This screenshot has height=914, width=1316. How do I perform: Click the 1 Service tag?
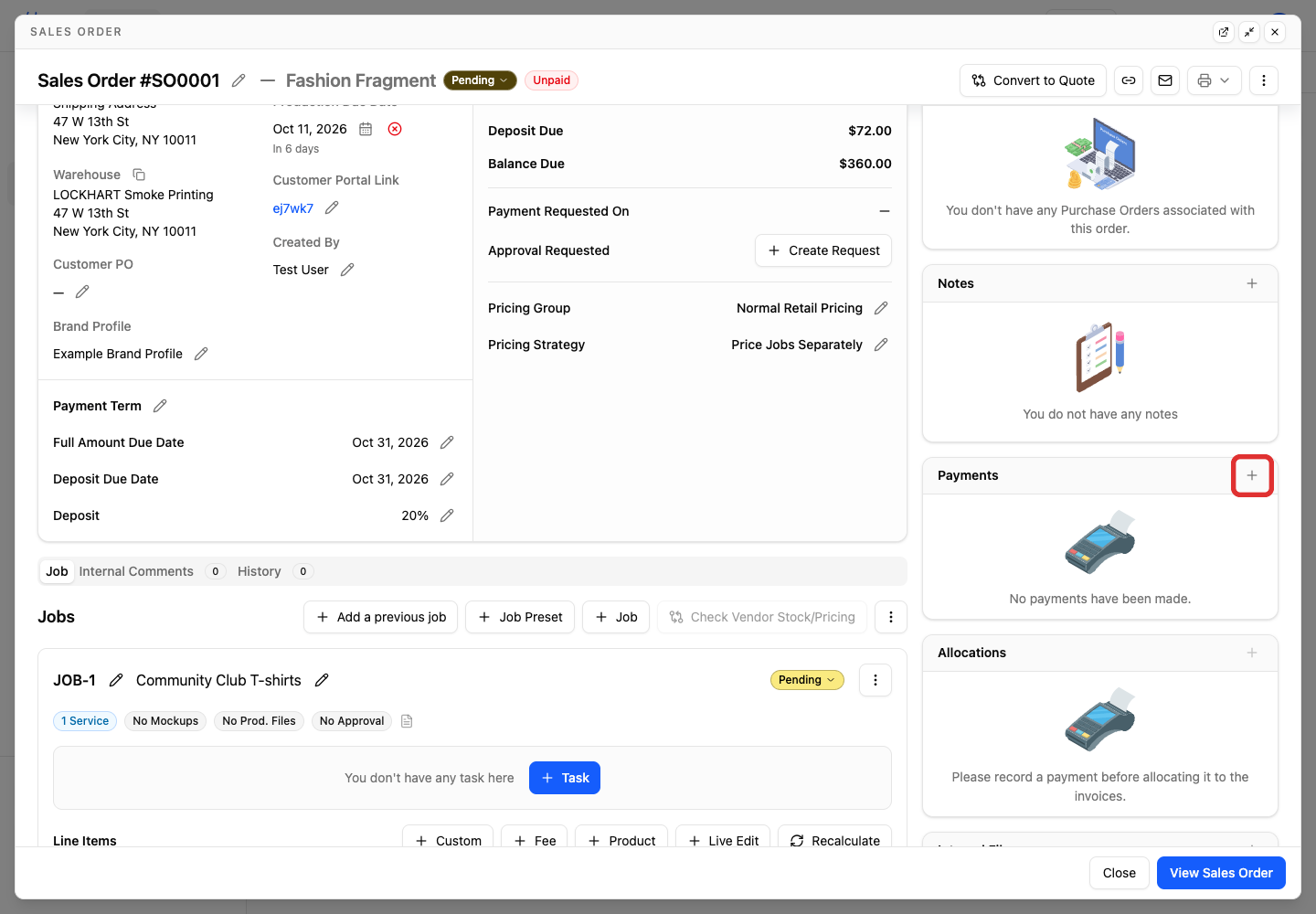(85, 721)
